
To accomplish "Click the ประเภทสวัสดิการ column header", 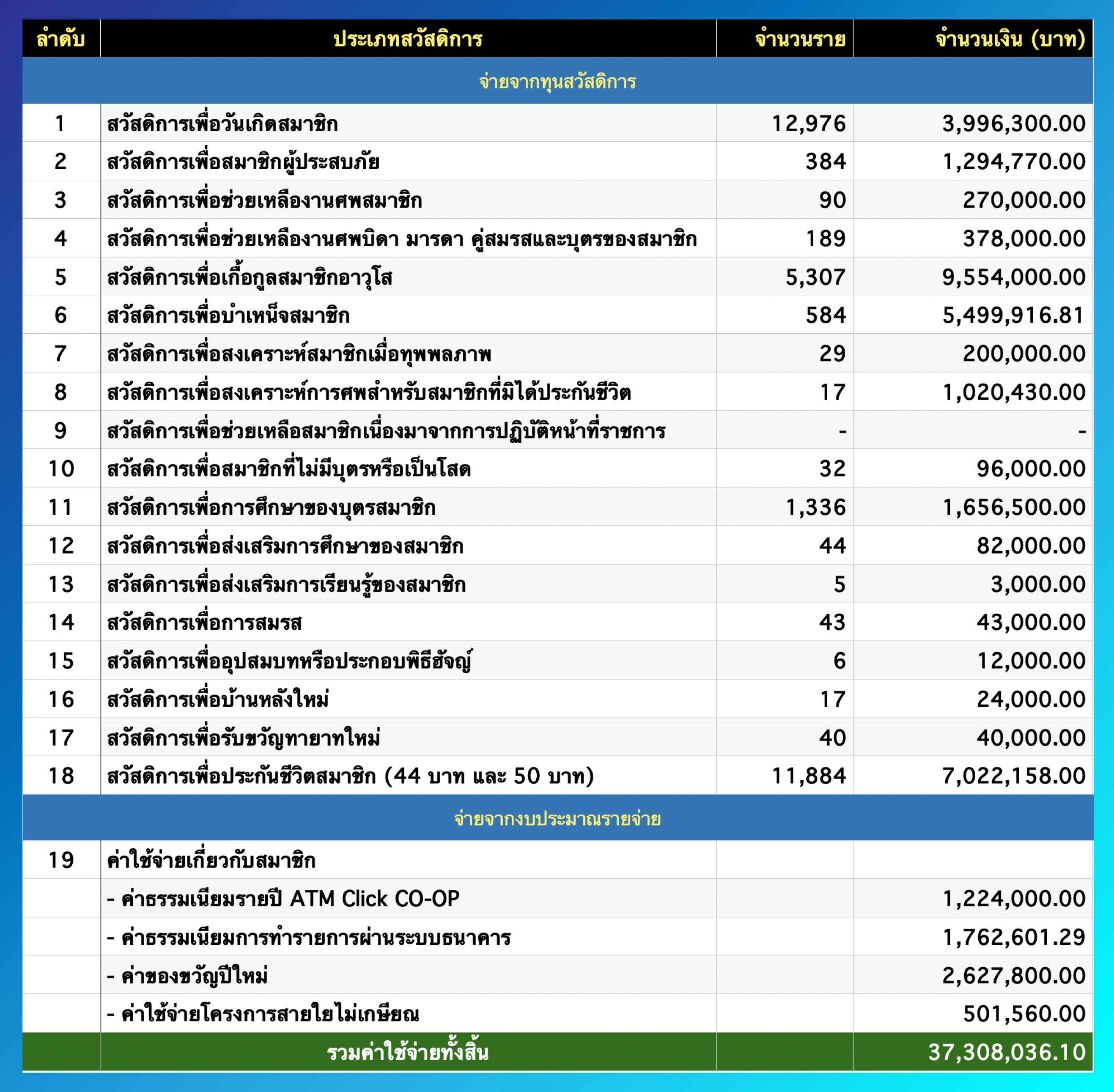I will [x=408, y=39].
